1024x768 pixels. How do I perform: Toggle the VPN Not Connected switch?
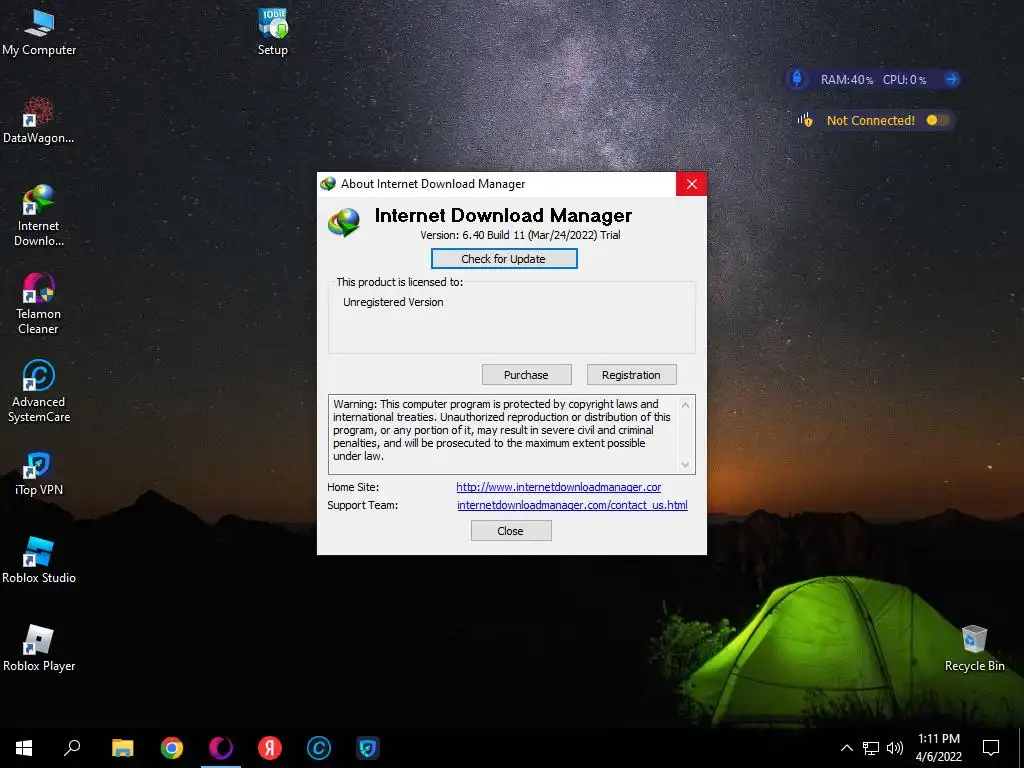click(937, 120)
